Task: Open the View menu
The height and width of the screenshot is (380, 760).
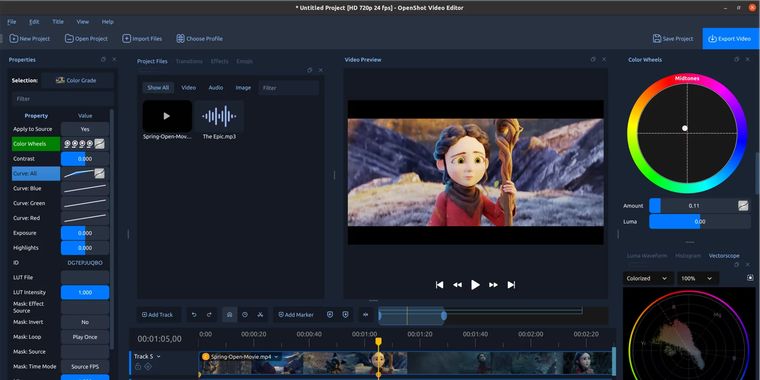Action: [x=83, y=22]
